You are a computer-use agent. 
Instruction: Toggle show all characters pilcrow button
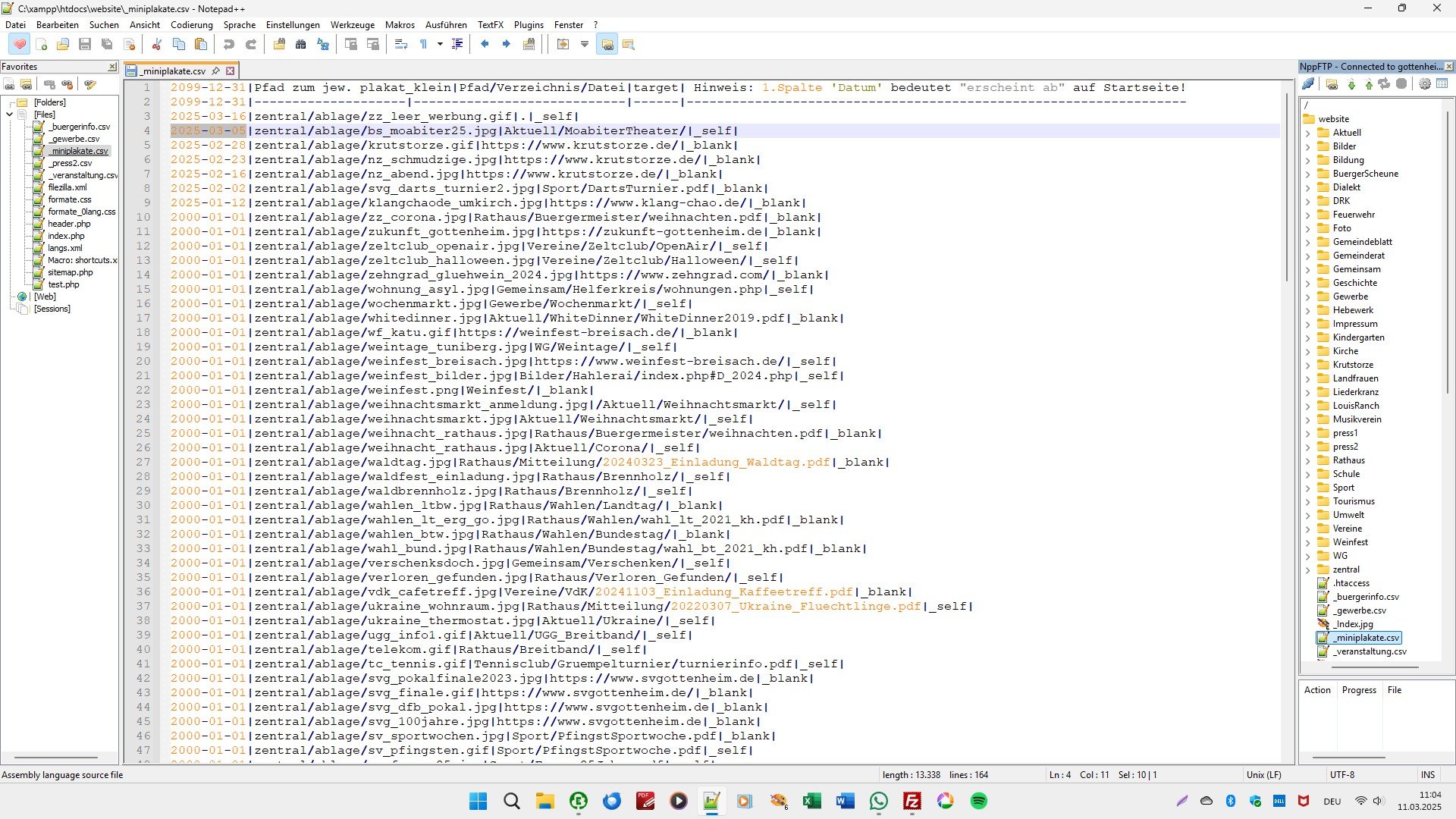point(423,45)
